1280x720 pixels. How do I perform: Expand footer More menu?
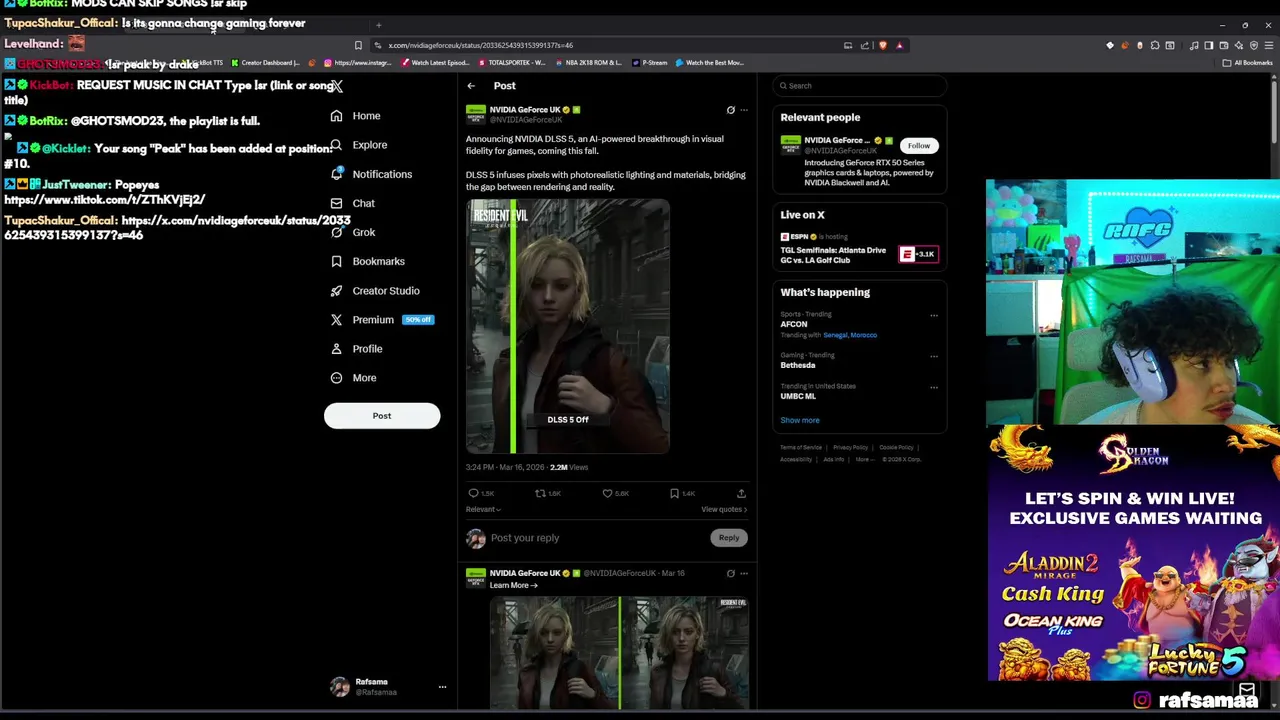[x=864, y=459]
